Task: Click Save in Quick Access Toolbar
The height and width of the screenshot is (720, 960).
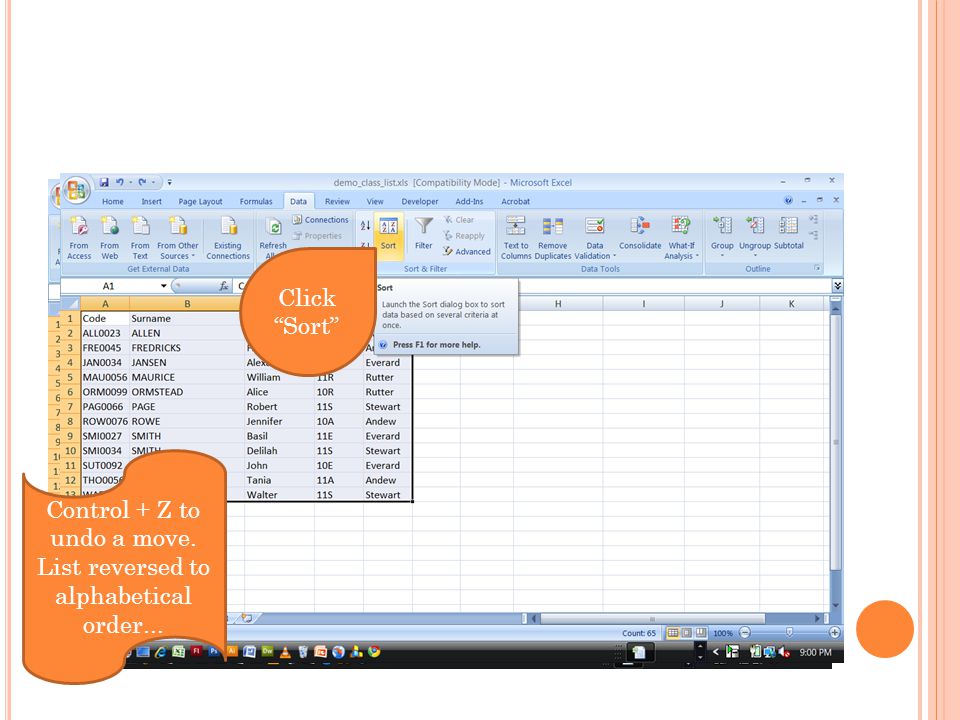Action: [104, 182]
